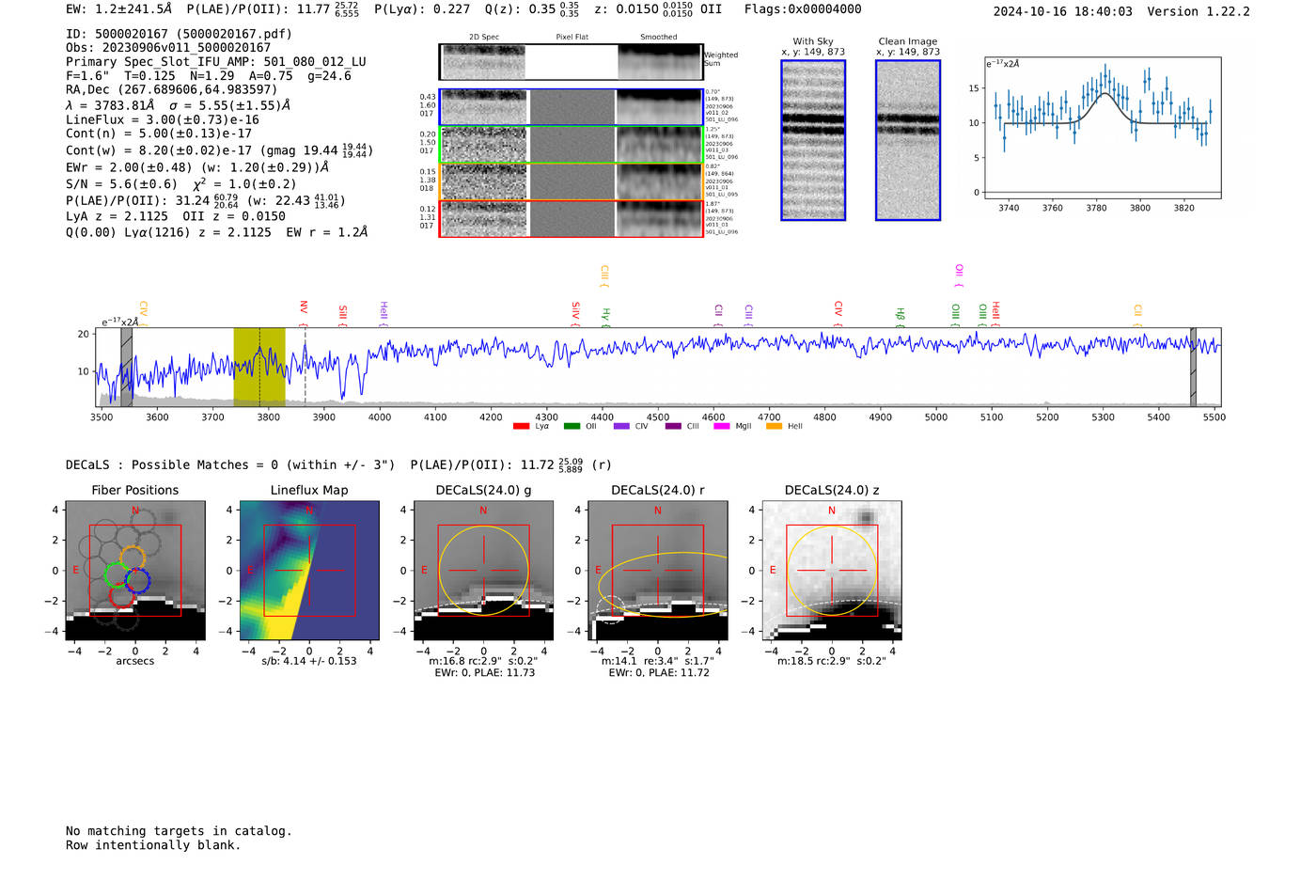Click the No matching targets in catalog text

(179, 831)
